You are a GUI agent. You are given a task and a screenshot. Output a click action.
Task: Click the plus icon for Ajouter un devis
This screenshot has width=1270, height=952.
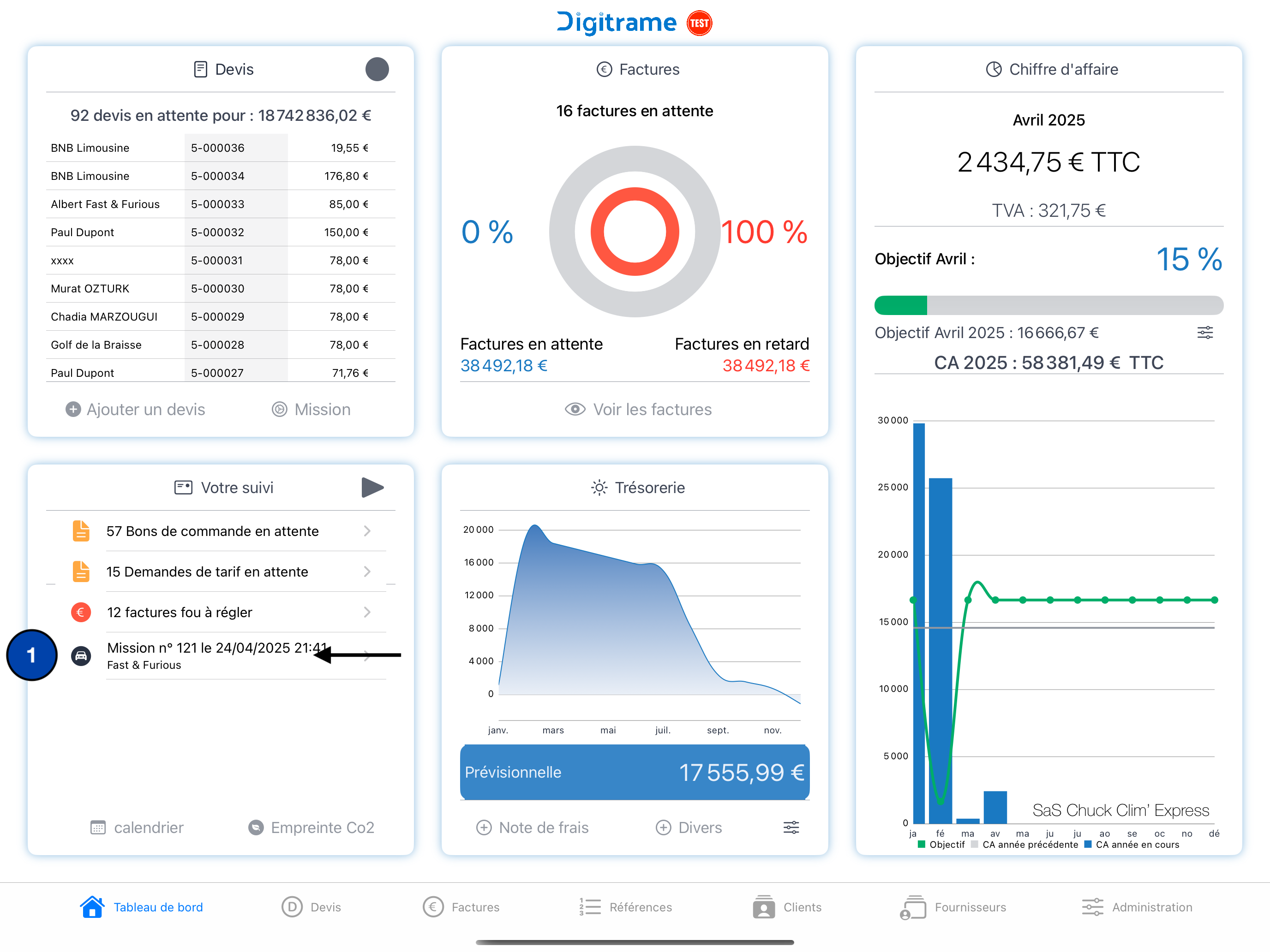pos(73,409)
